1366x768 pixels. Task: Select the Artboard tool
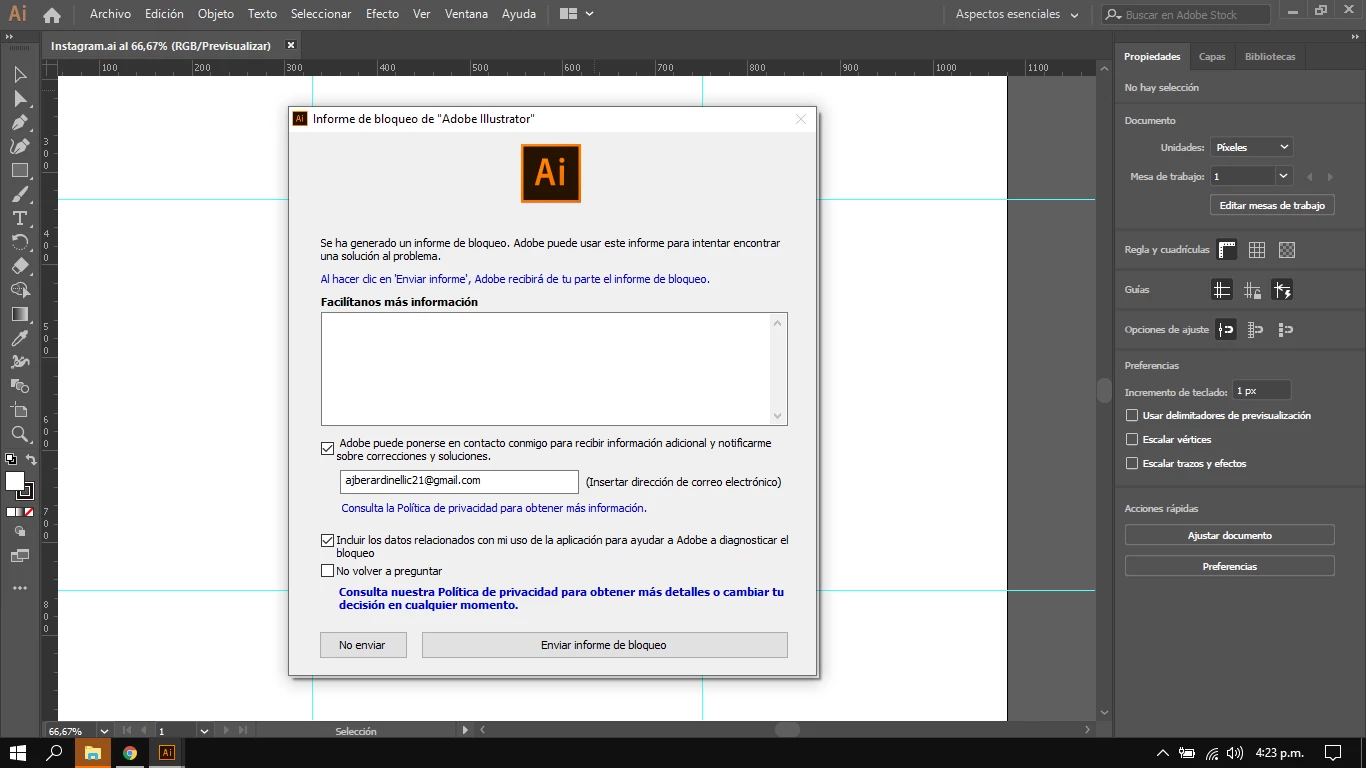click(20, 410)
